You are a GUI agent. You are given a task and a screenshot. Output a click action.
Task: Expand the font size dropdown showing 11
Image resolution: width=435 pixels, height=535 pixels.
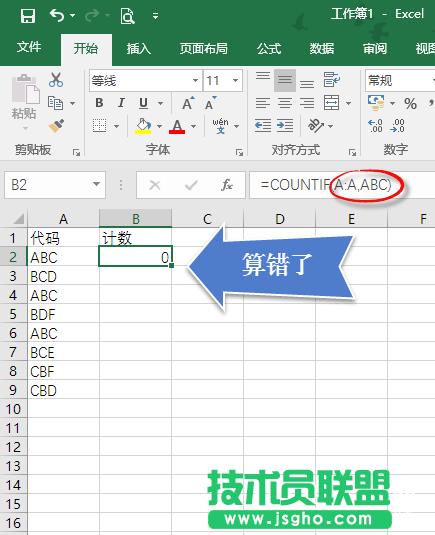pos(235,81)
